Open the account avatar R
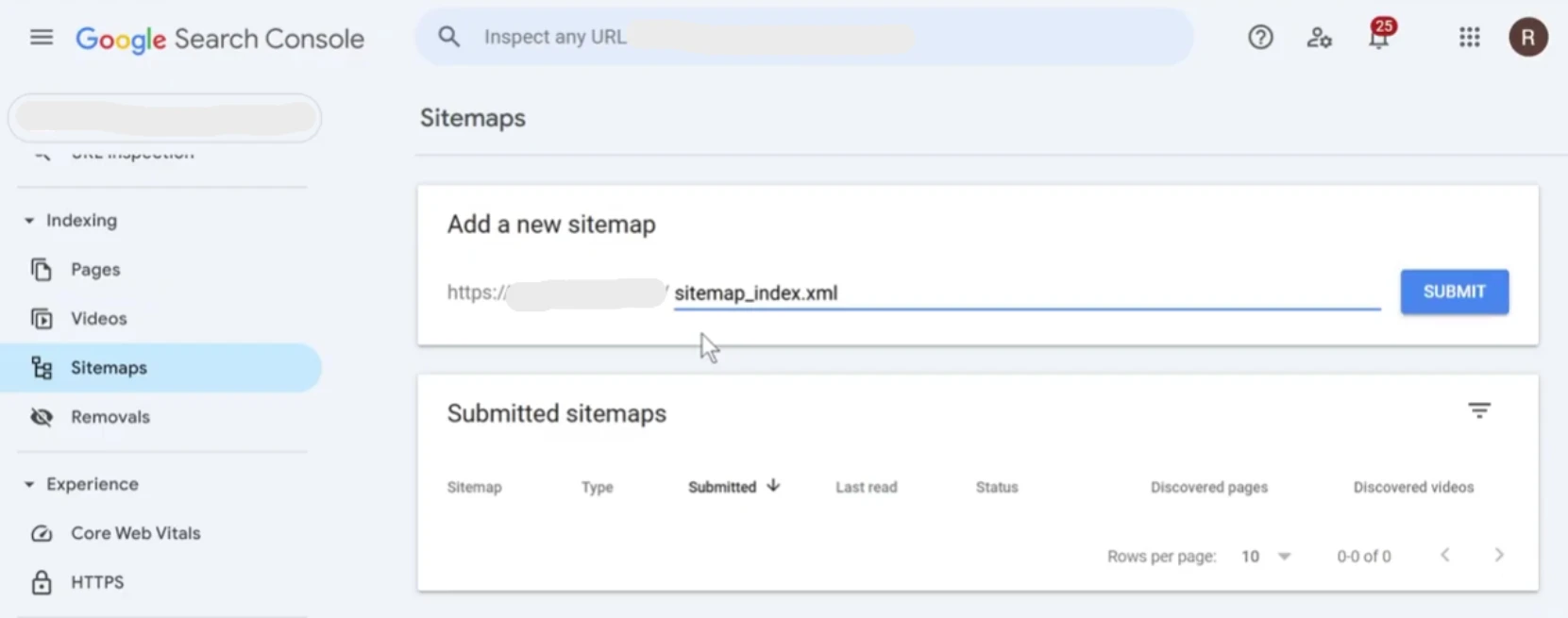The image size is (1568, 618). [1527, 38]
